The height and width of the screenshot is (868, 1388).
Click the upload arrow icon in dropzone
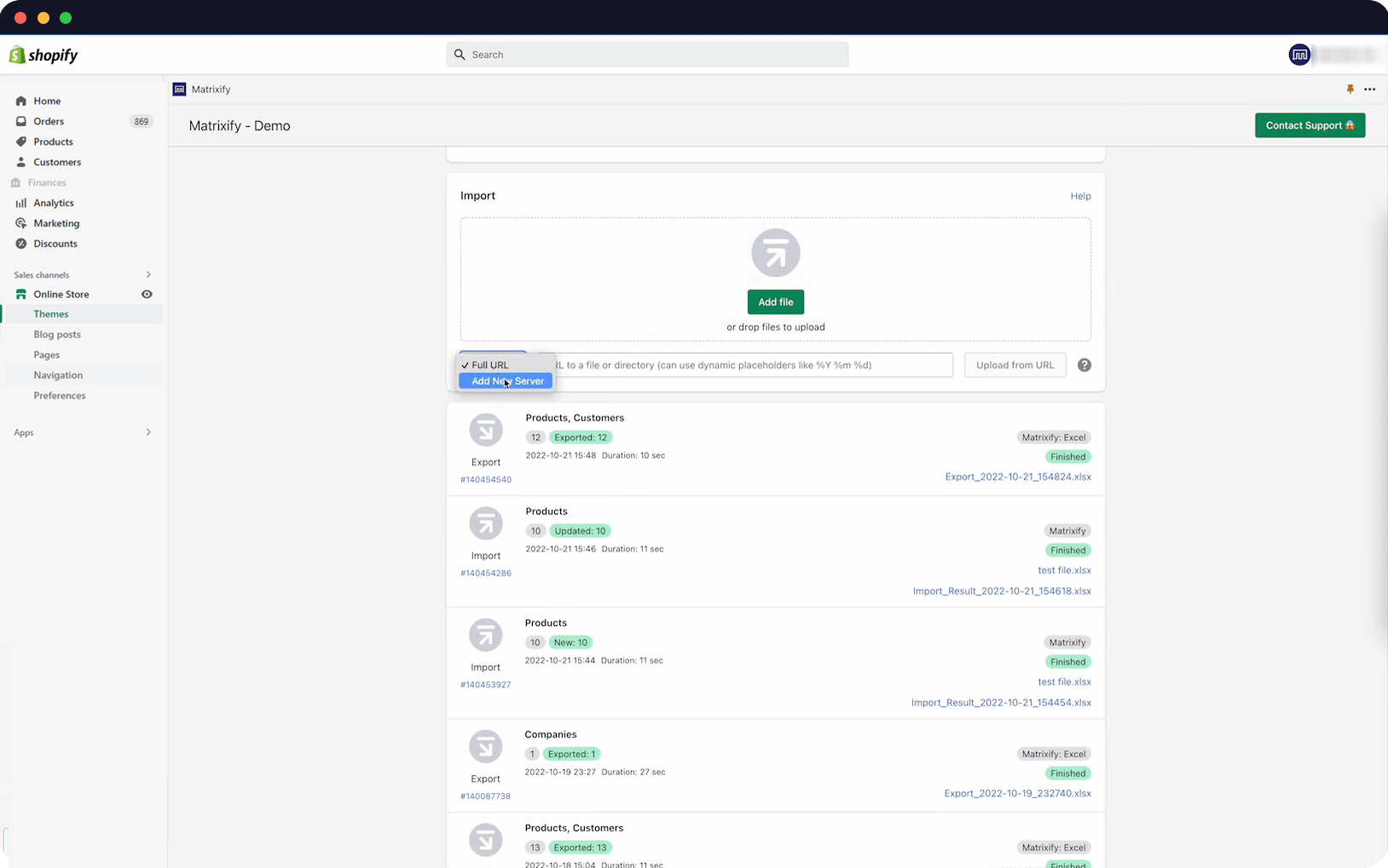pos(776,253)
